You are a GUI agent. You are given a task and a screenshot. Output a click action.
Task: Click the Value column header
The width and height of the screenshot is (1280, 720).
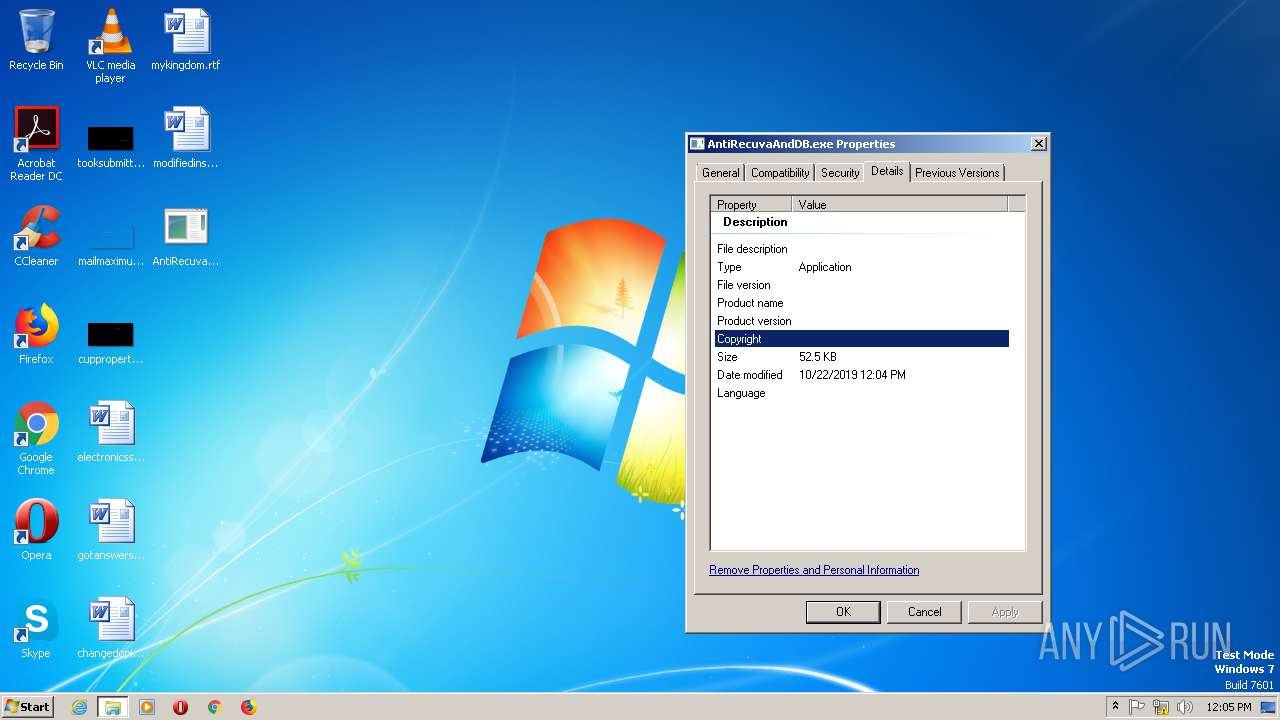pyautogui.click(x=900, y=204)
